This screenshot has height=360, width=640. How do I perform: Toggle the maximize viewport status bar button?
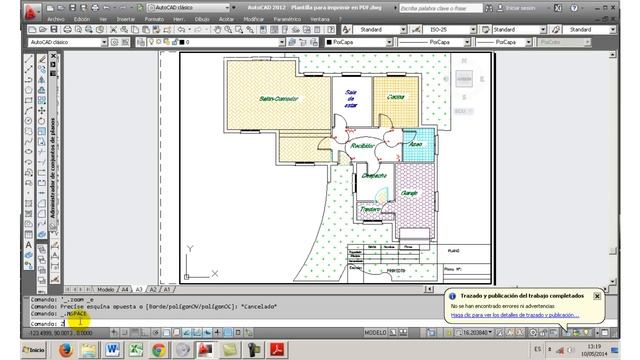pos(431,333)
